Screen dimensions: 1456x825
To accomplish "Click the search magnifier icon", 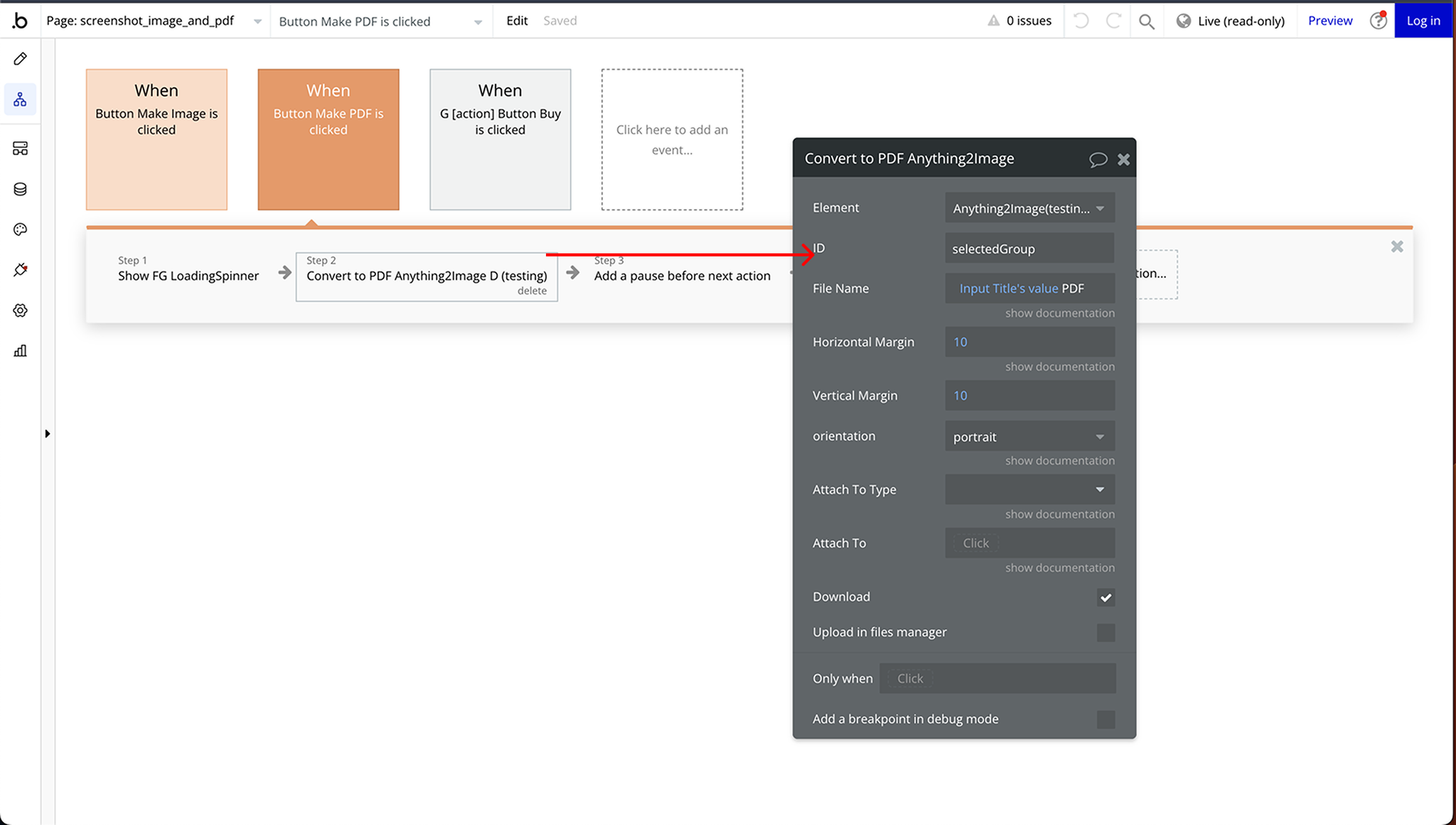I will coord(1146,21).
